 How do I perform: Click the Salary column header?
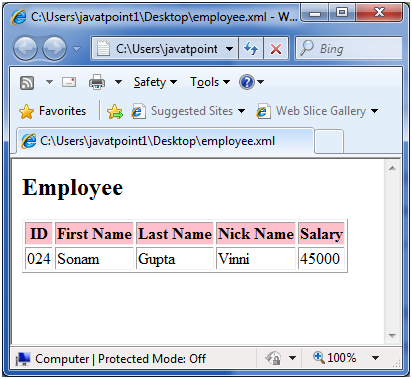tap(321, 234)
